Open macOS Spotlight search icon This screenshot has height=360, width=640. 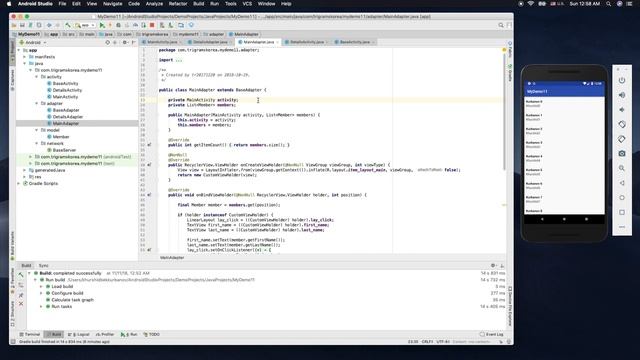click(608, 4)
